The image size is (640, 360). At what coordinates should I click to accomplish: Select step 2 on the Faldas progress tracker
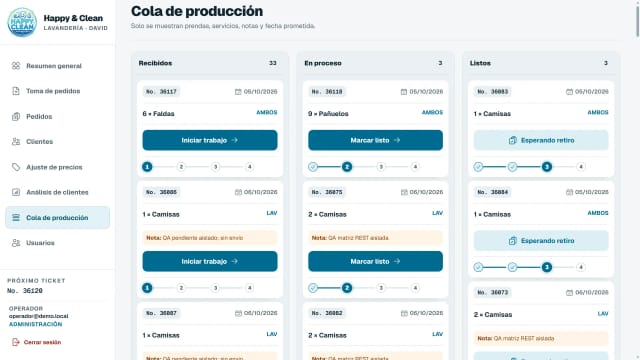tap(181, 167)
